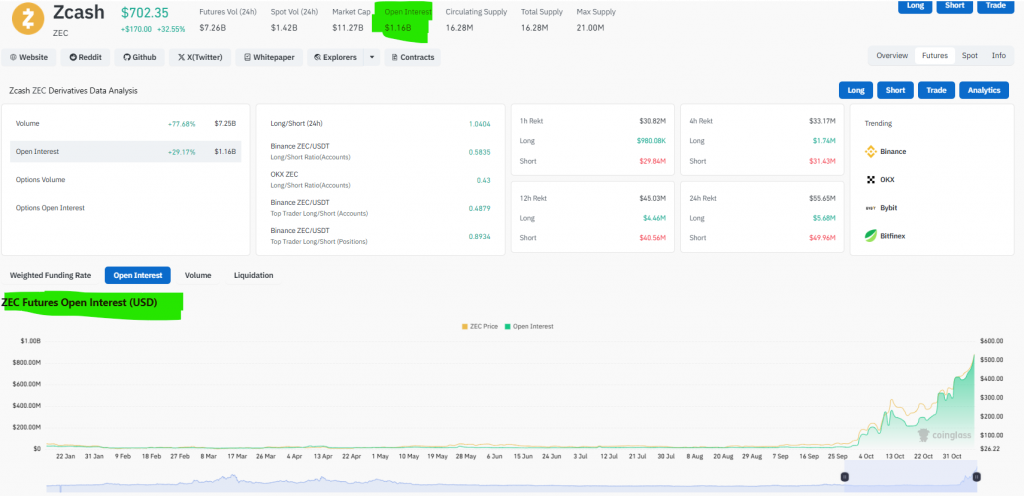Screen dimensions: 1024x496
Task: Open OKX from the Trending list
Action: [885, 180]
